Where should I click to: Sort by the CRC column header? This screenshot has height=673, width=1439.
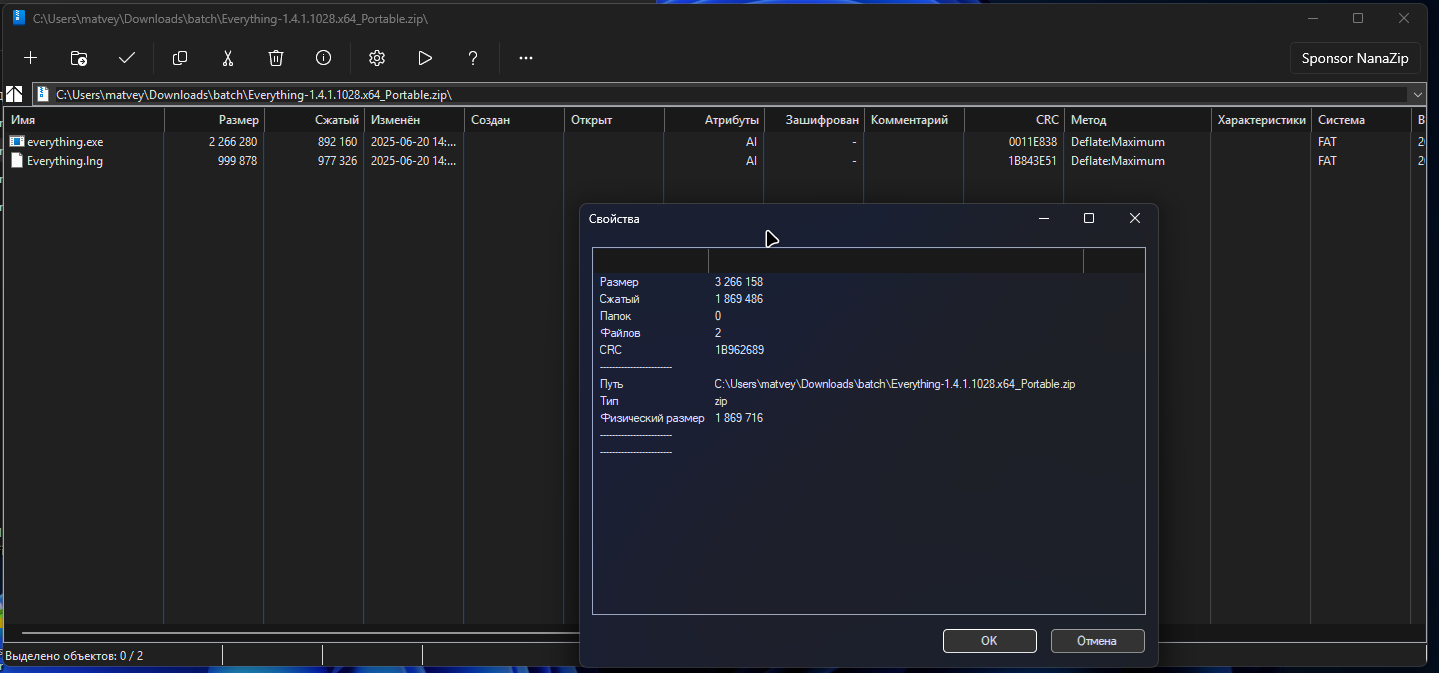1014,120
